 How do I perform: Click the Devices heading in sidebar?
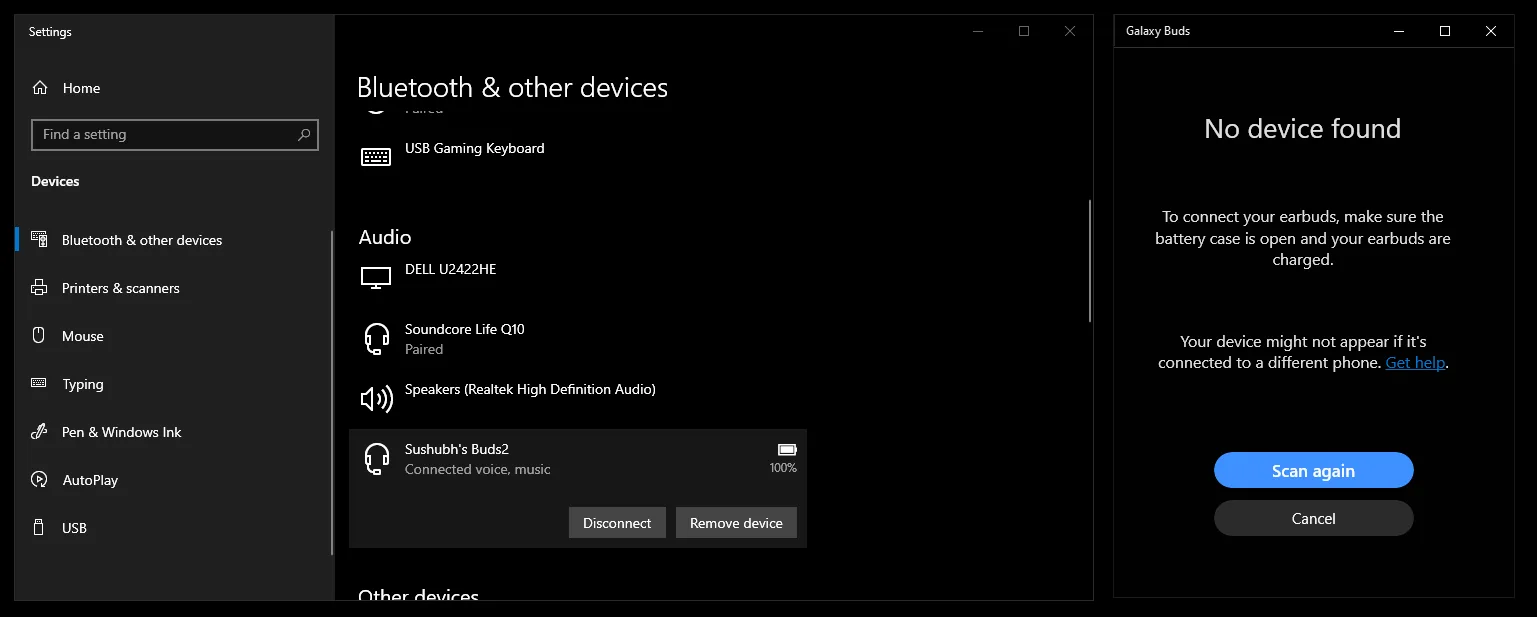55,181
